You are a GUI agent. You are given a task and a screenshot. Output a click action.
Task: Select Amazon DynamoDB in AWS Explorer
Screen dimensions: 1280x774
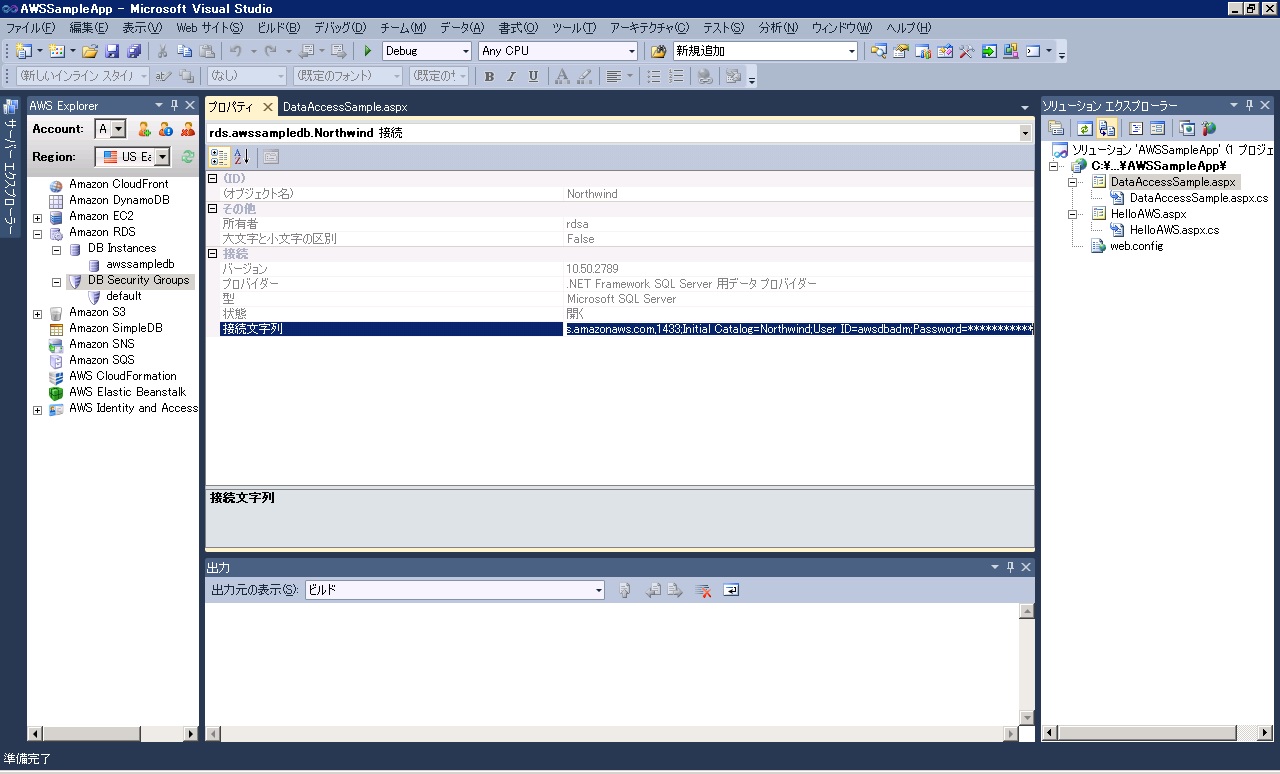click(x=119, y=200)
